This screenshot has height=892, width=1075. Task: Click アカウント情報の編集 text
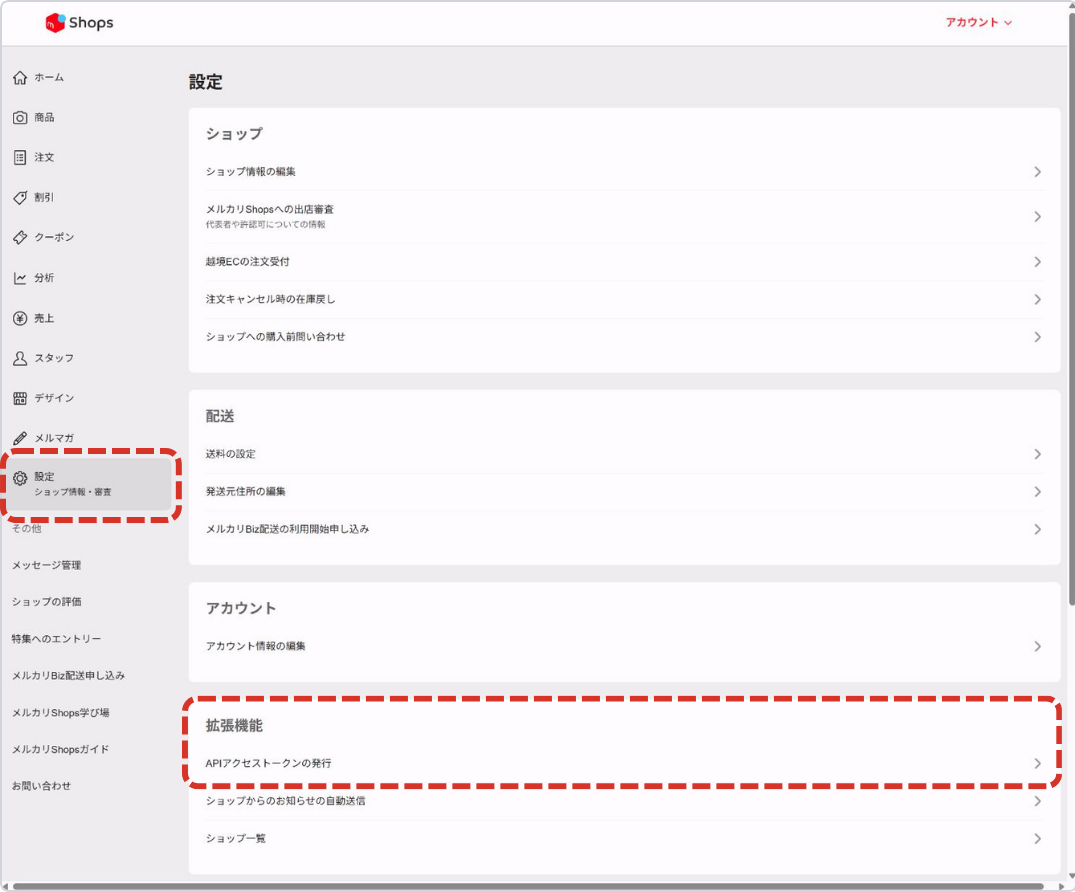pyautogui.click(x=256, y=647)
